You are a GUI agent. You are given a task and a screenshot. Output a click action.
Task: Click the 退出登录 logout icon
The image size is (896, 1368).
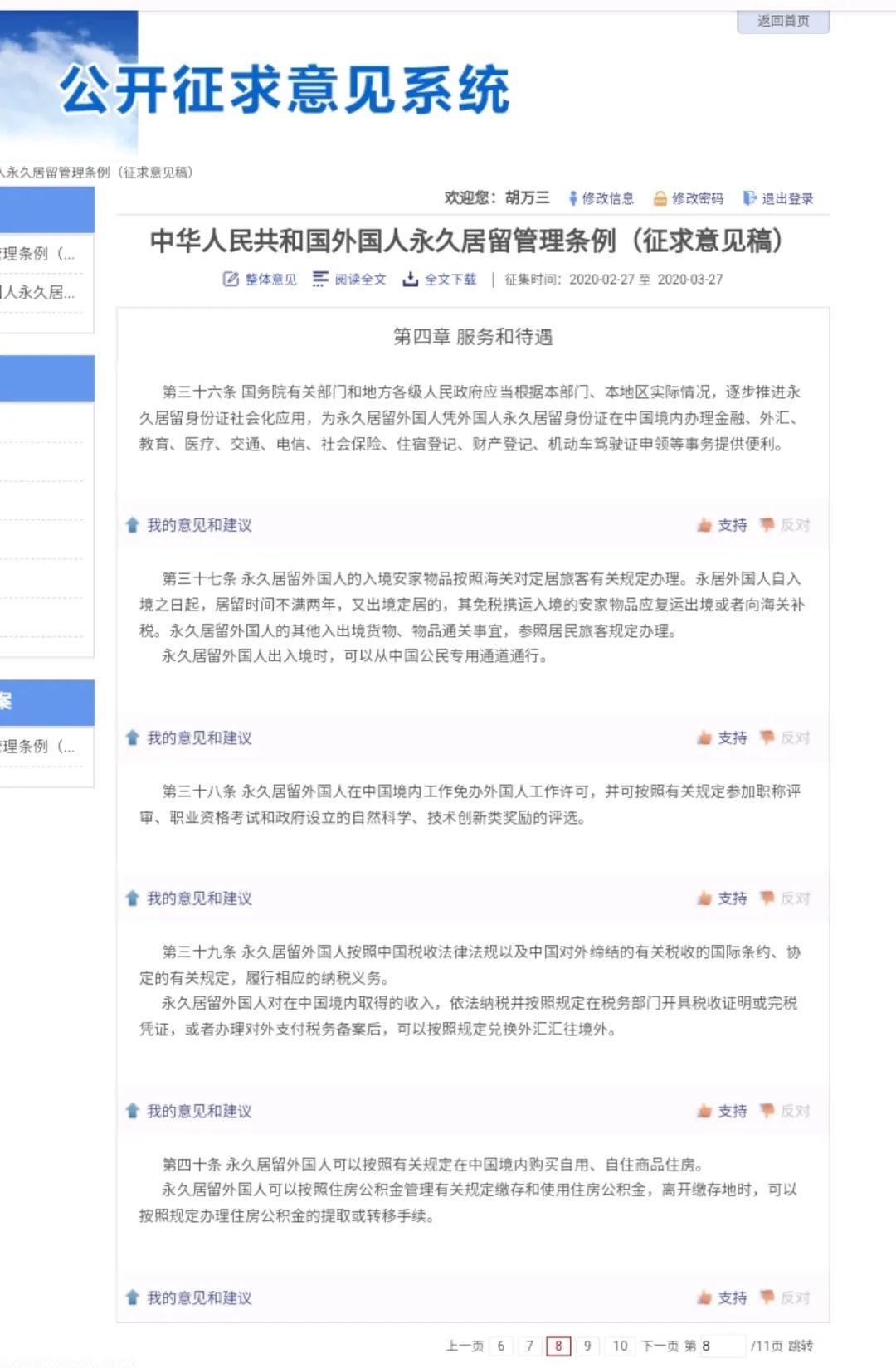749,198
